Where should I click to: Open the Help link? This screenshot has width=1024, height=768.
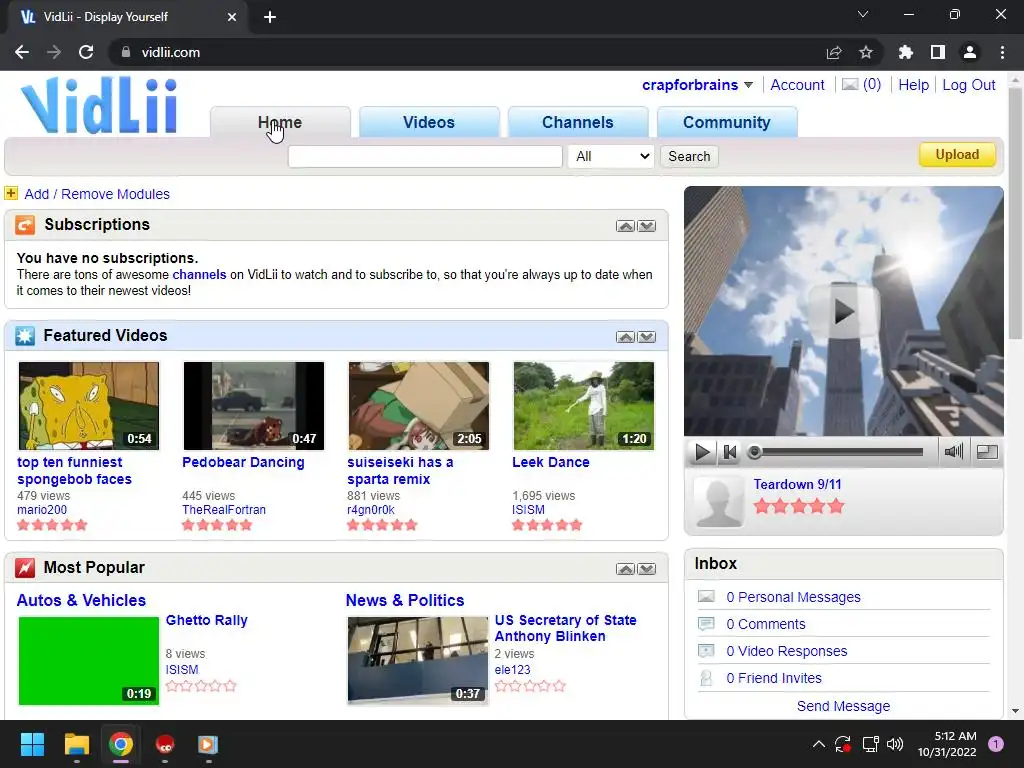913,85
